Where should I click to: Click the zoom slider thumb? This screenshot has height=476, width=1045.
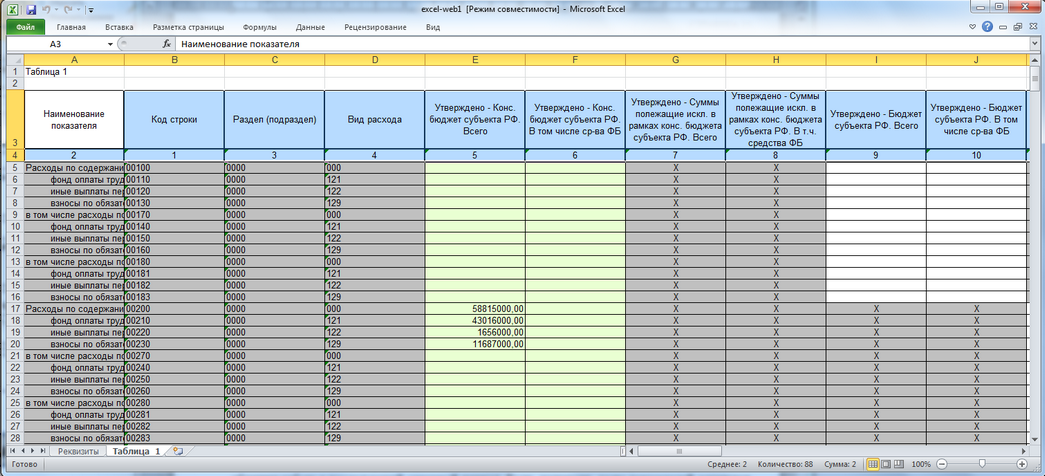click(x=982, y=463)
